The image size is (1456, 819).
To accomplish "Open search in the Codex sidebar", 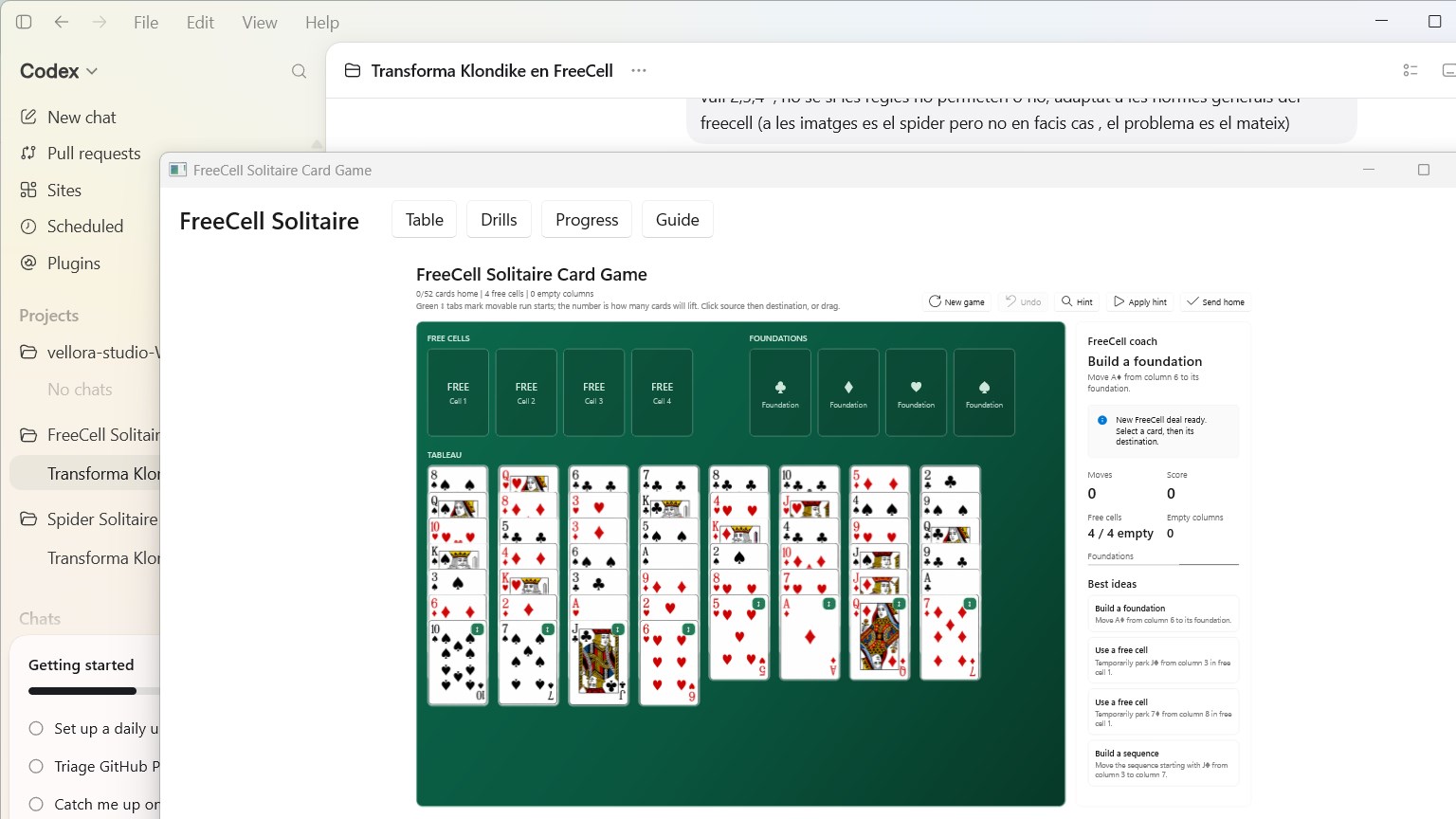I will [300, 71].
